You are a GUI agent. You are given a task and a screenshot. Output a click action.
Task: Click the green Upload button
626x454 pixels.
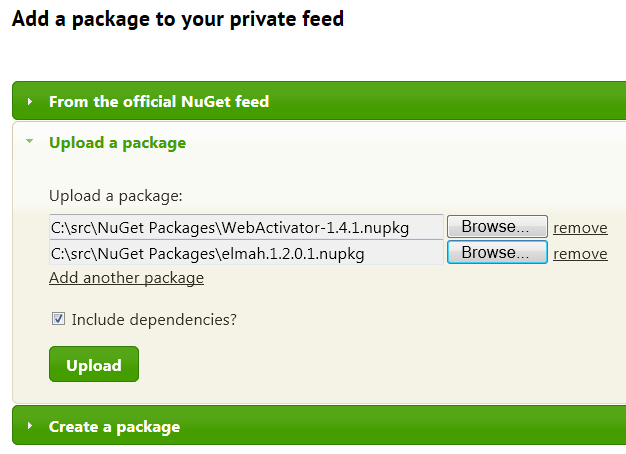(x=94, y=364)
